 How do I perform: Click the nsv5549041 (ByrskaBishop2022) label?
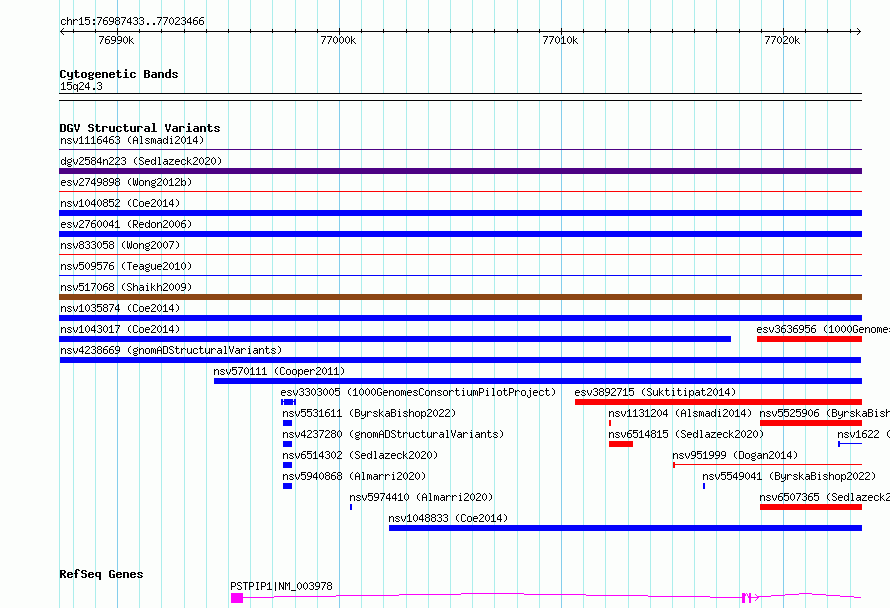tap(789, 476)
